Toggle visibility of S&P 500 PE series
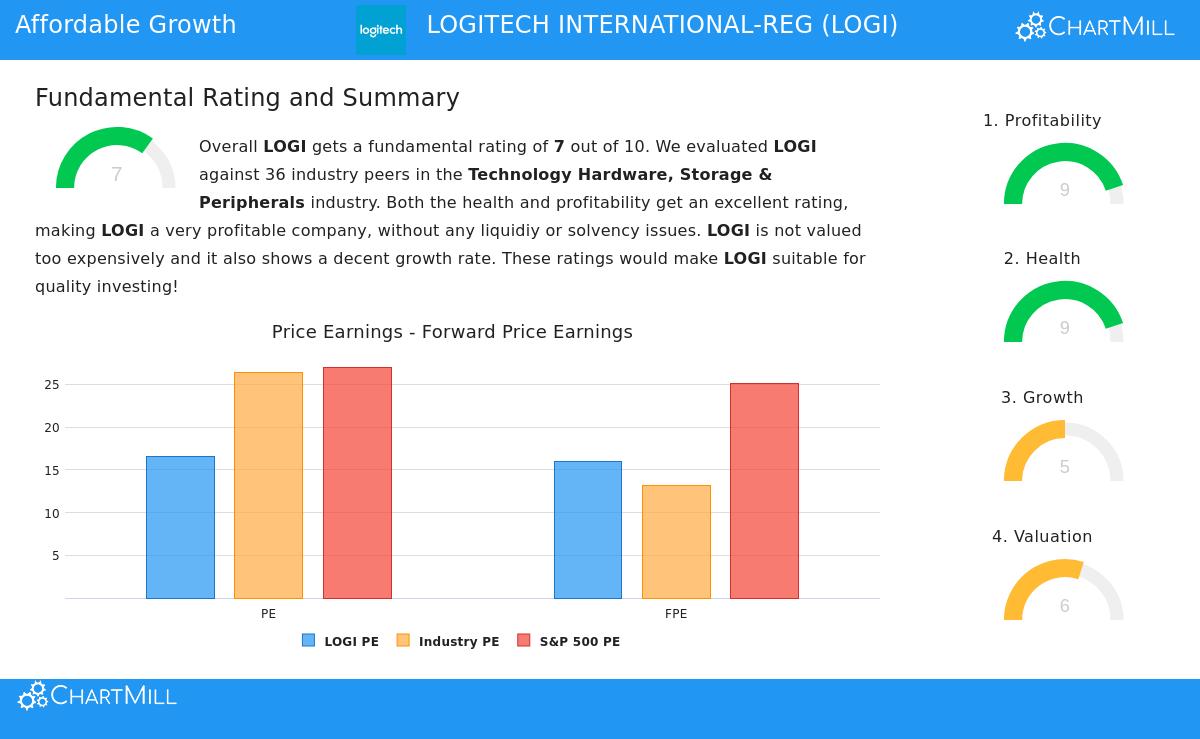1200x739 pixels. click(x=570, y=641)
